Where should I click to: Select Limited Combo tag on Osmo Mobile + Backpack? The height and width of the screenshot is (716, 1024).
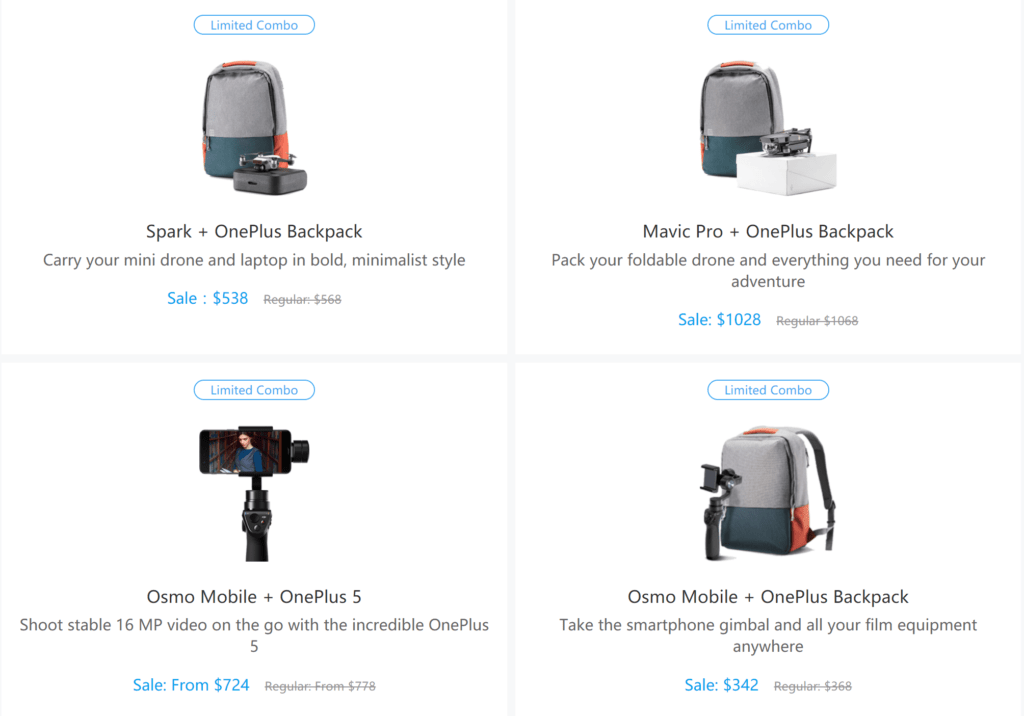tap(768, 390)
